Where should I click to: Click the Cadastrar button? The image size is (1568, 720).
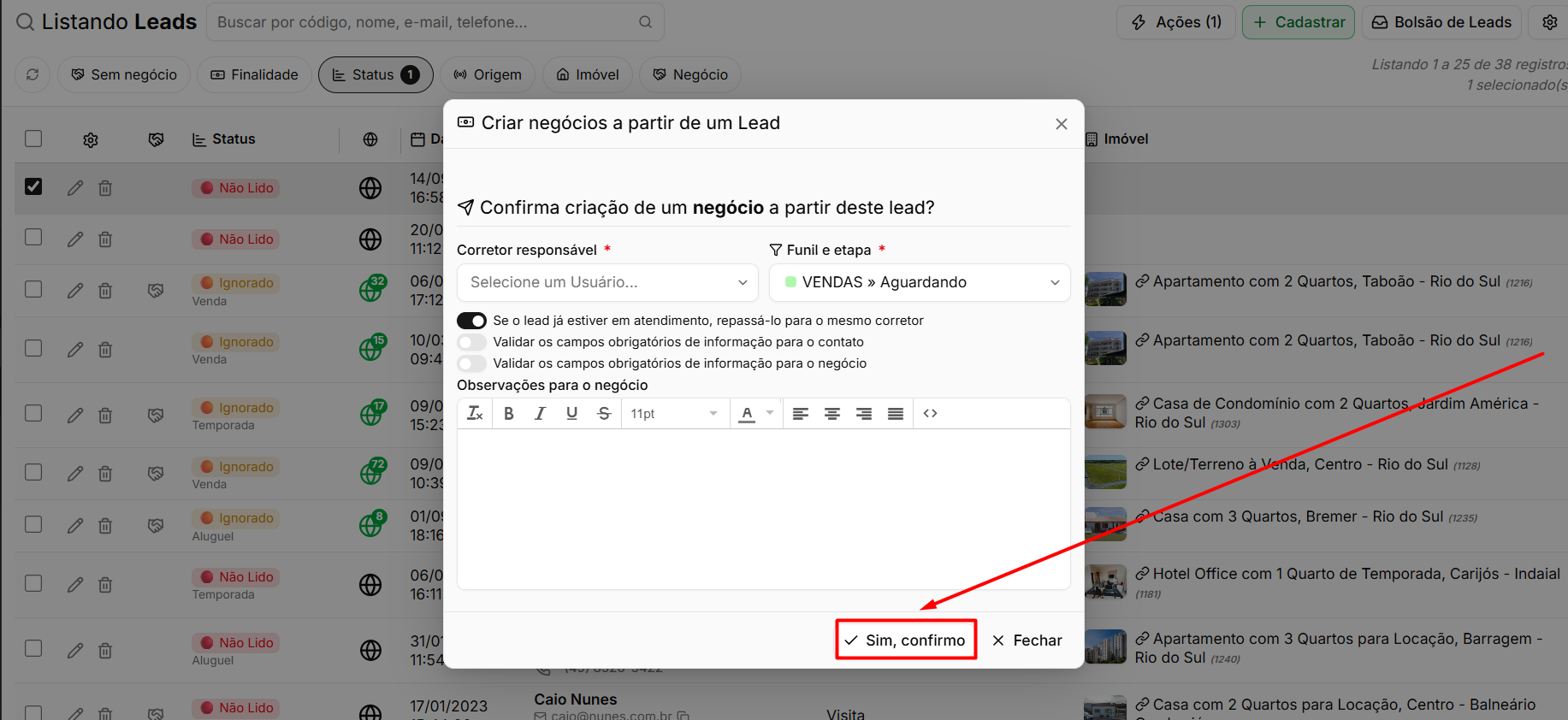point(1299,22)
